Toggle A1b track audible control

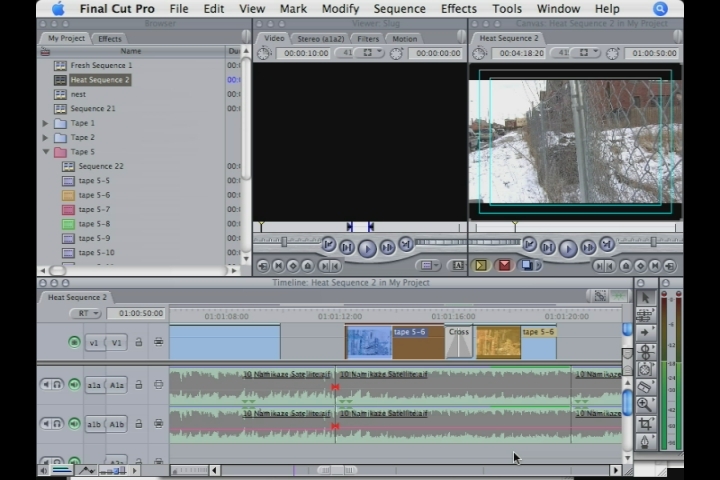click(74, 424)
